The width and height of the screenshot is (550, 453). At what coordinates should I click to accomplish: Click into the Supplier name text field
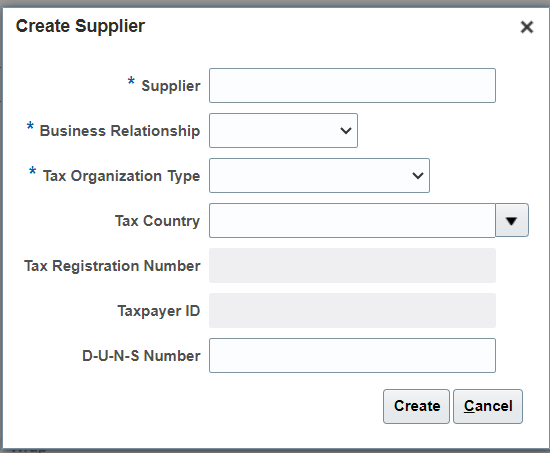[x=352, y=86]
